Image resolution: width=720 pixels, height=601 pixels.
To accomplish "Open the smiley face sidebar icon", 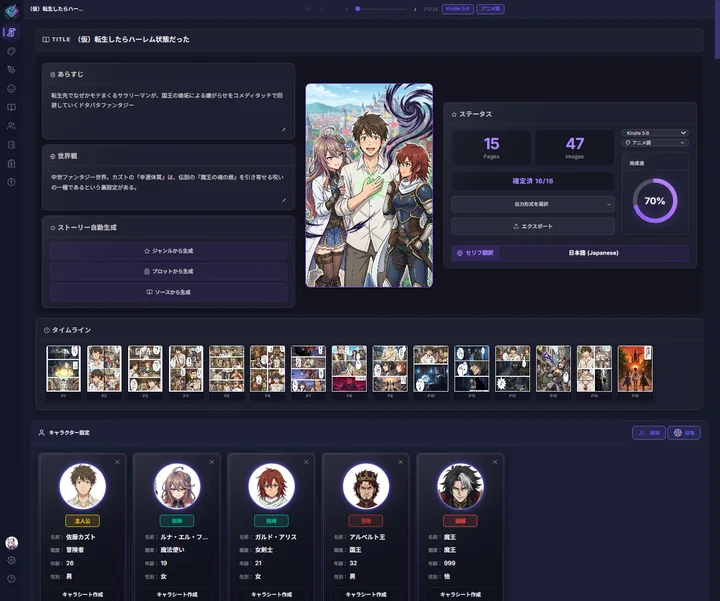I will (x=11, y=89).
